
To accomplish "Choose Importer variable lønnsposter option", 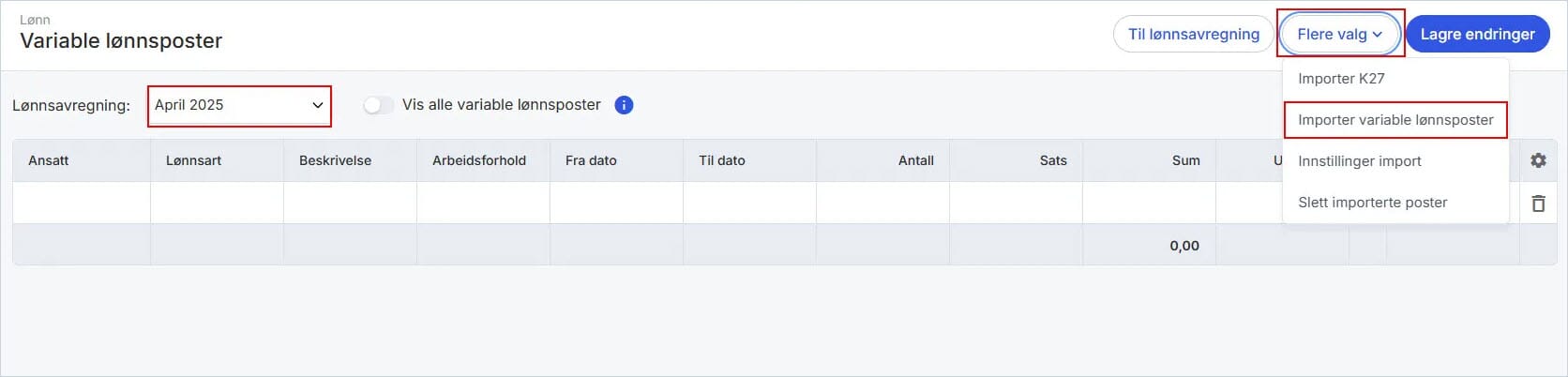I will [1395, 120].
